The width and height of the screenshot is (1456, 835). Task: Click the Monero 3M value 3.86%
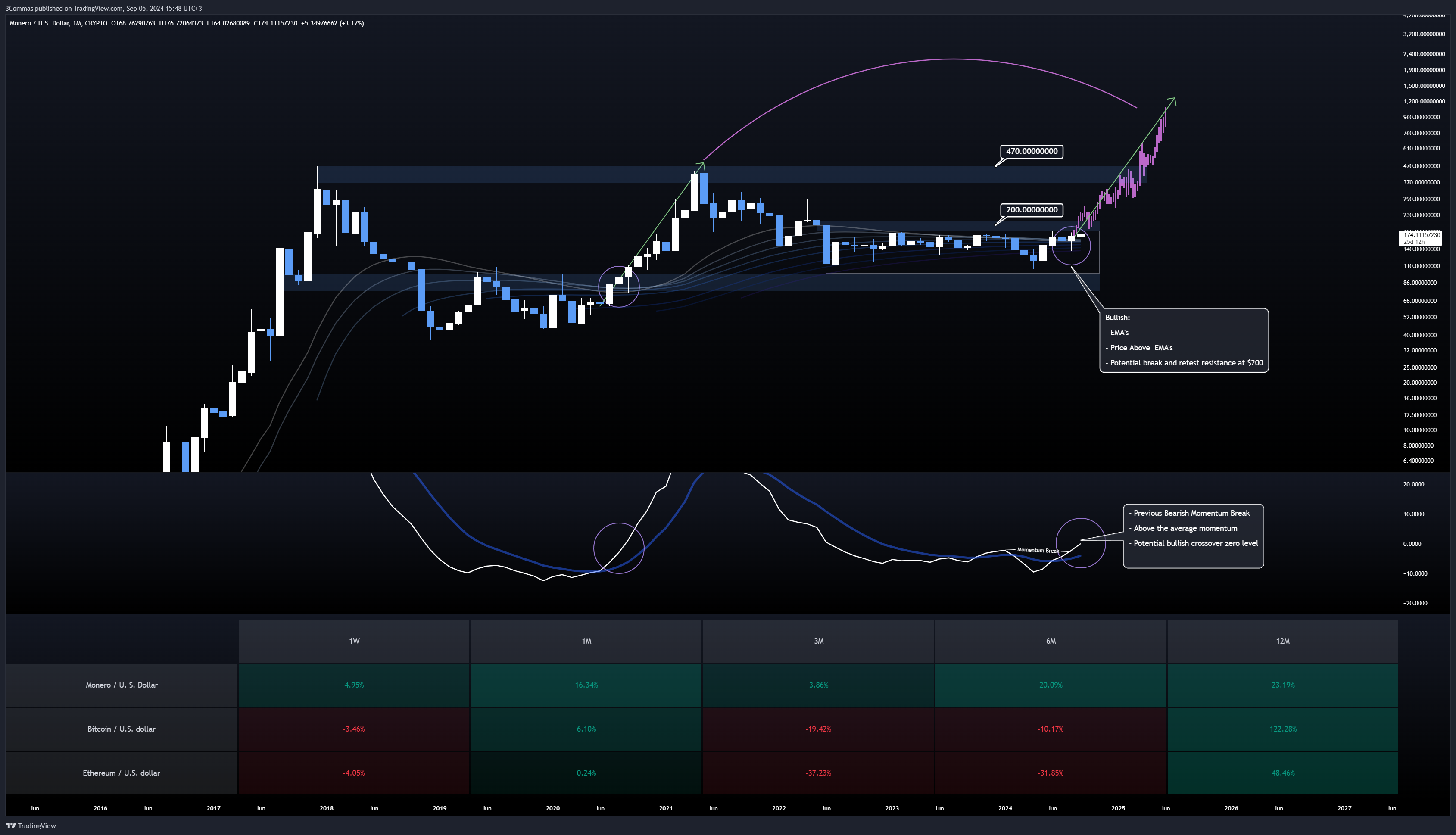click(818, 685)
